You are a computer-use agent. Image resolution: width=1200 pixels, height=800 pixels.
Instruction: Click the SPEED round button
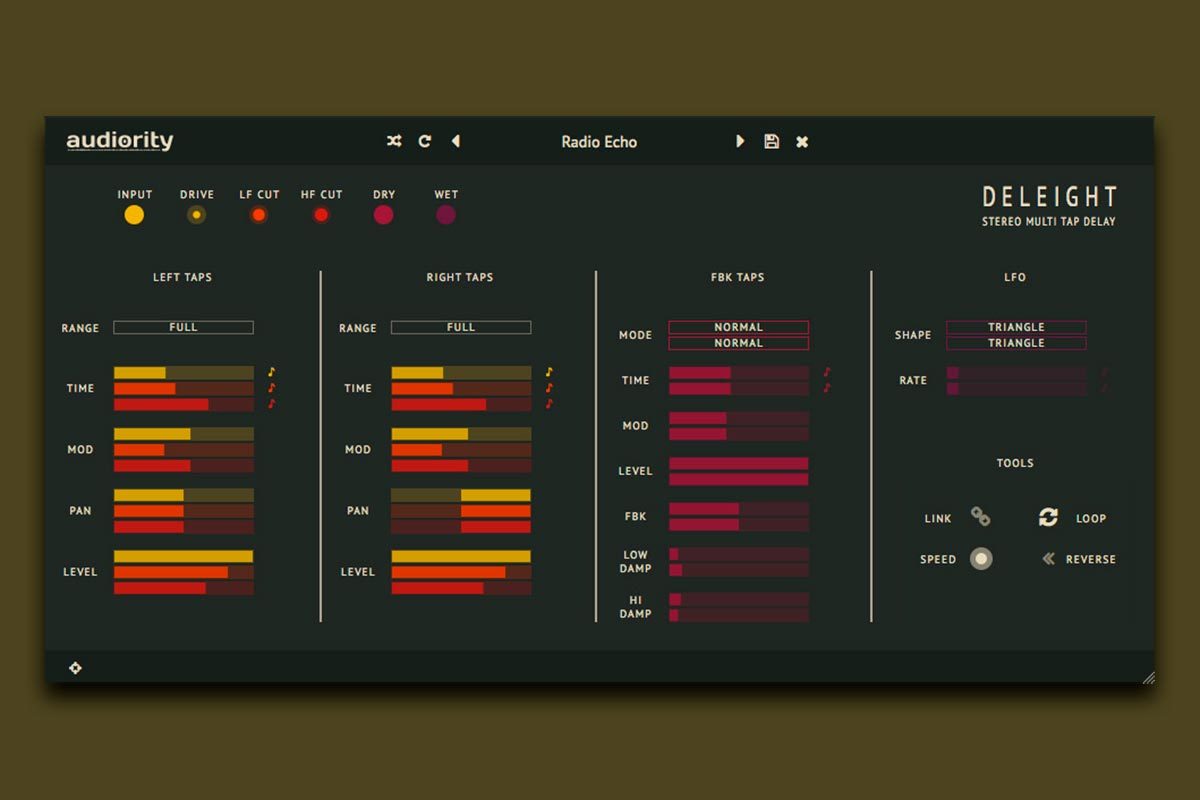pos(981,559)
